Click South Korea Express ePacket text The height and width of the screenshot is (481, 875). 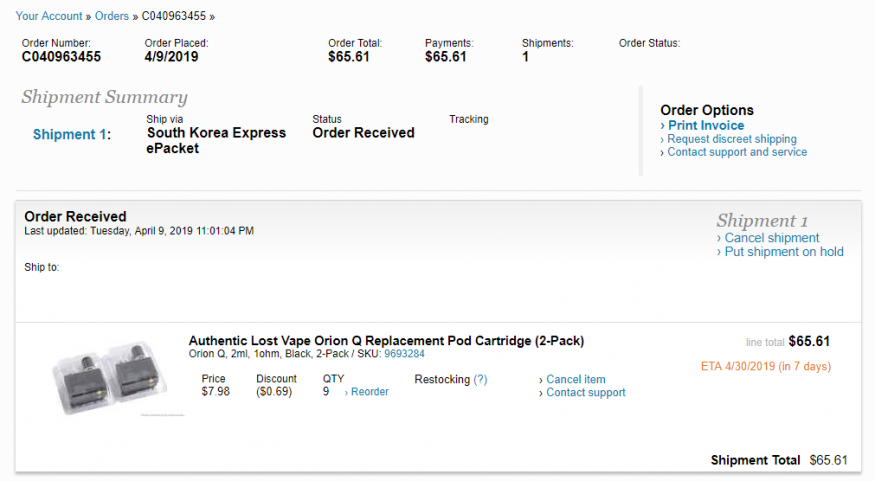pos(216,141)
